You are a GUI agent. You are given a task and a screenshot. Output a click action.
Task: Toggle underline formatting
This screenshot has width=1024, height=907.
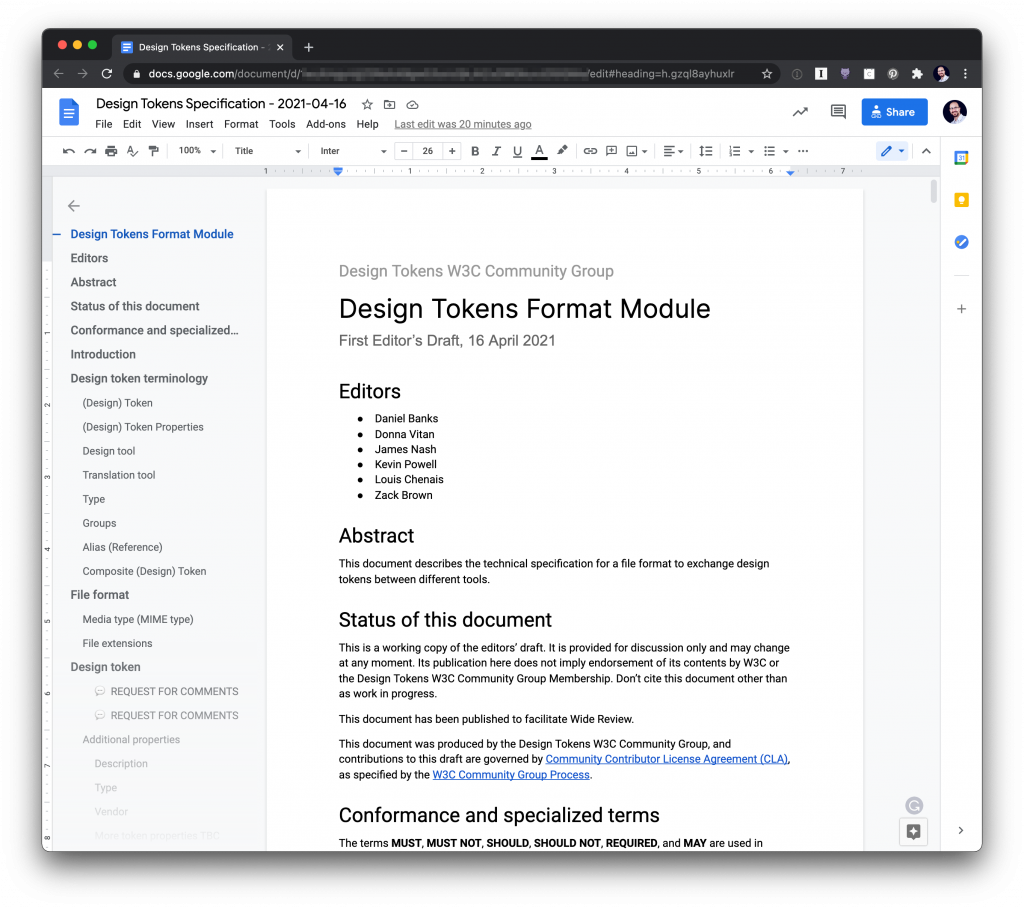coord(517,151)
